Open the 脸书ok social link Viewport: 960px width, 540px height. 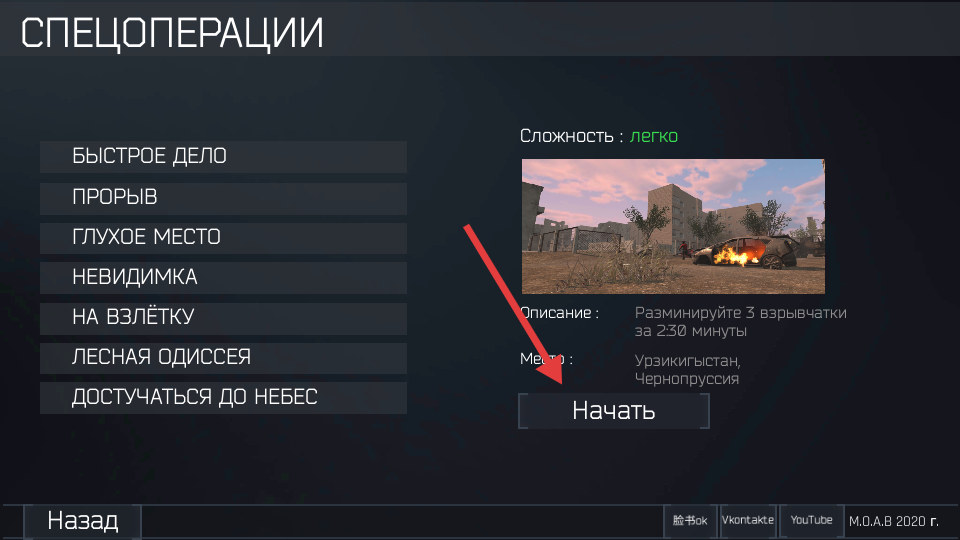click(x=690, y=521)
